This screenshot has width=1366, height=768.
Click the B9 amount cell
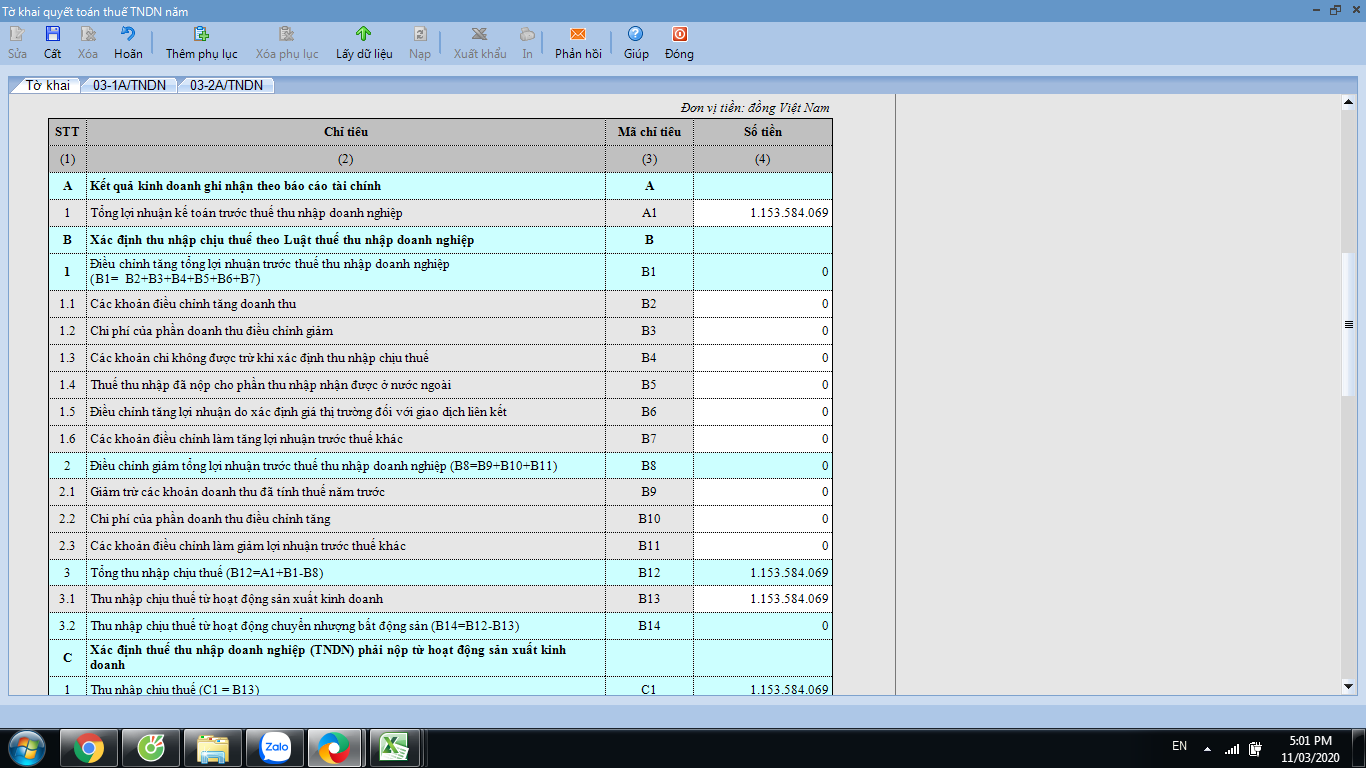tap(762, 492)
